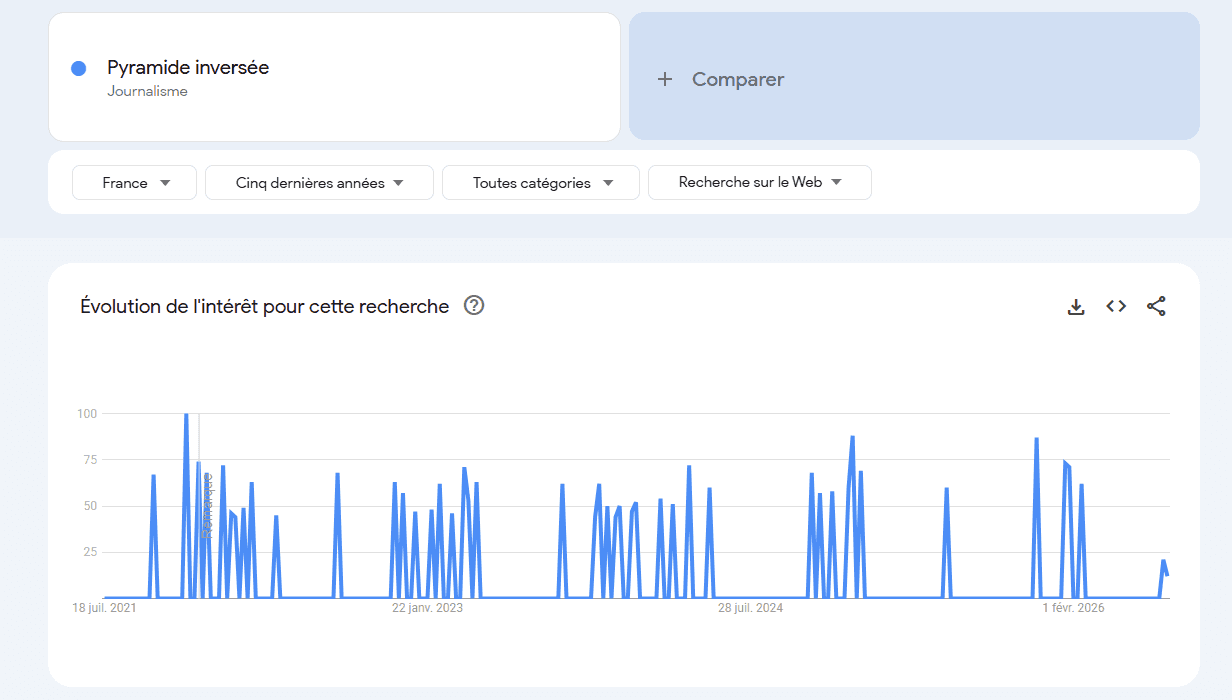Click the Comparer panel to add term
Viewport: 1232px width, 700px height.
[914, 76]
